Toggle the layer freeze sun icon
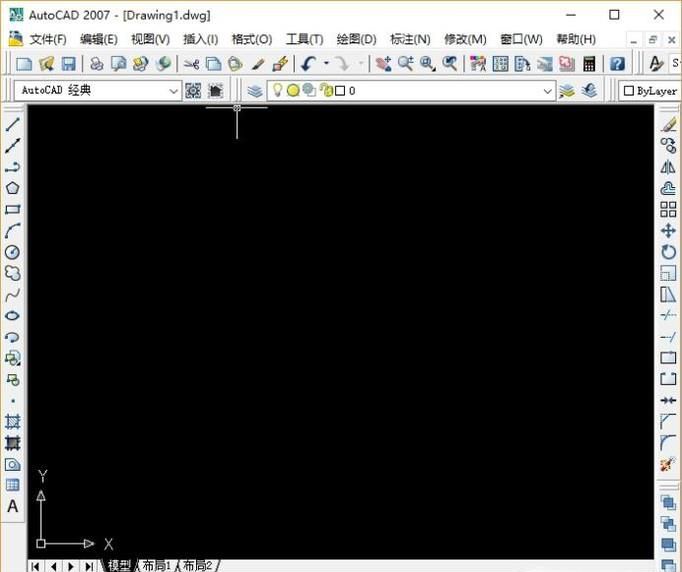 tap(293, 91)
